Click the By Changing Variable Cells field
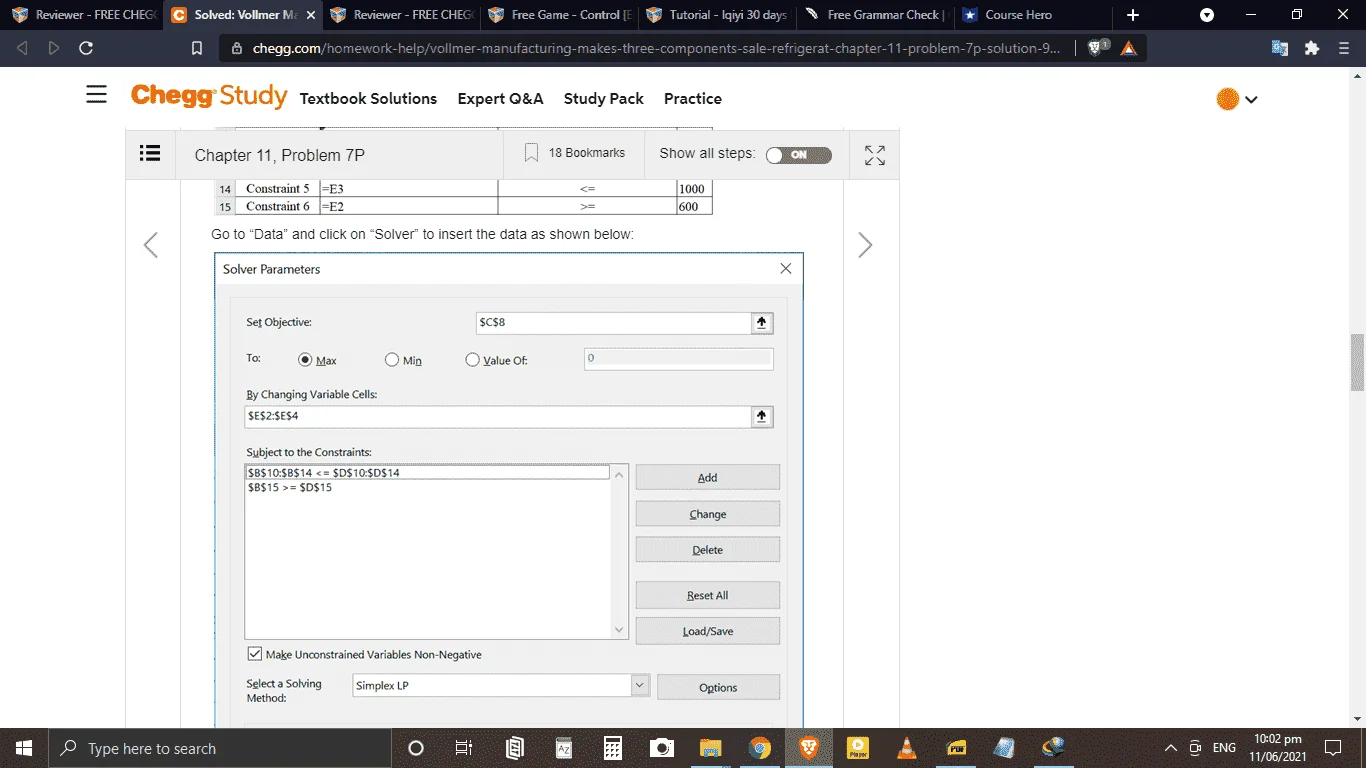The width and height of the screenshot is (1366, 768). pyautogui.click(x=498, y=416)
